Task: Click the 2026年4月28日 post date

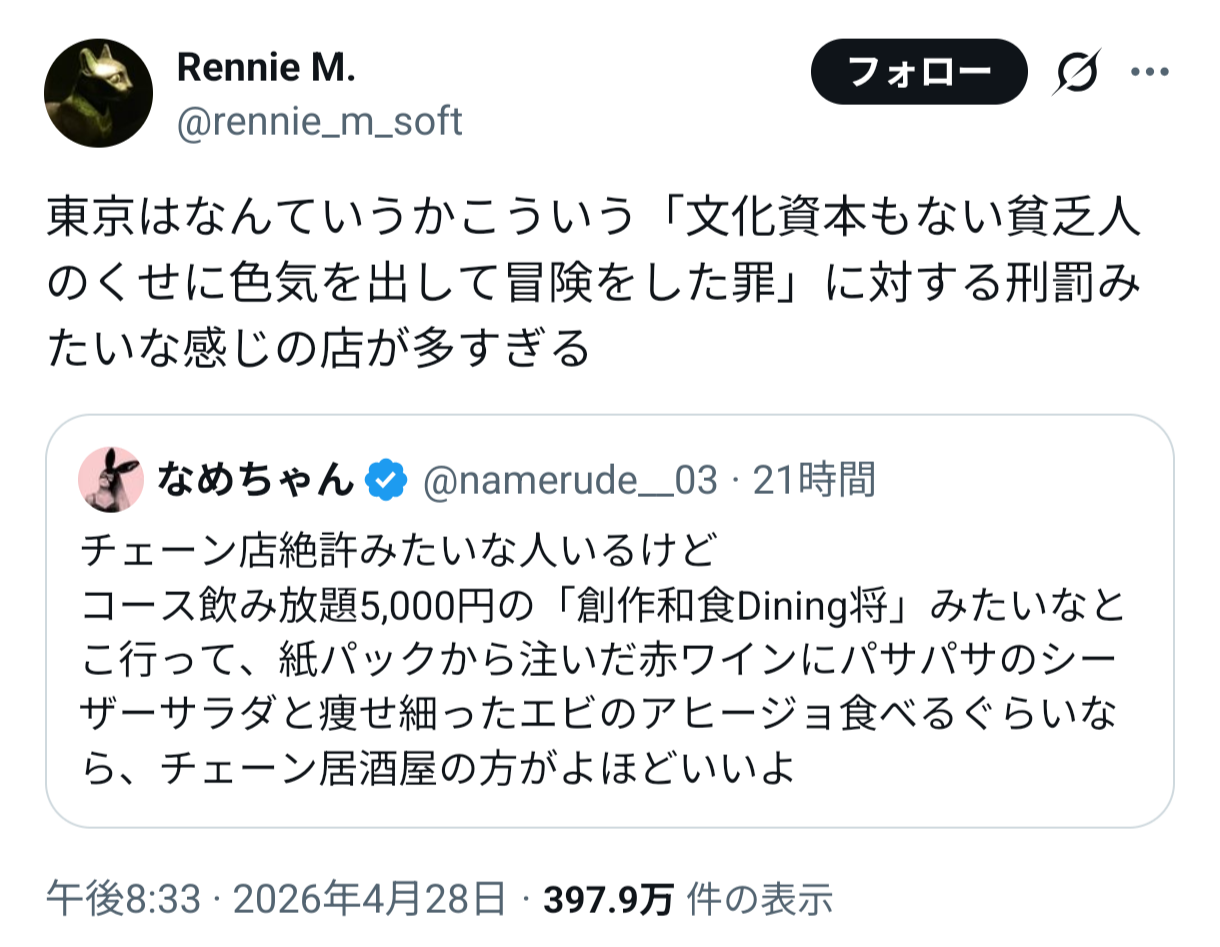Action: coord(370,899)
